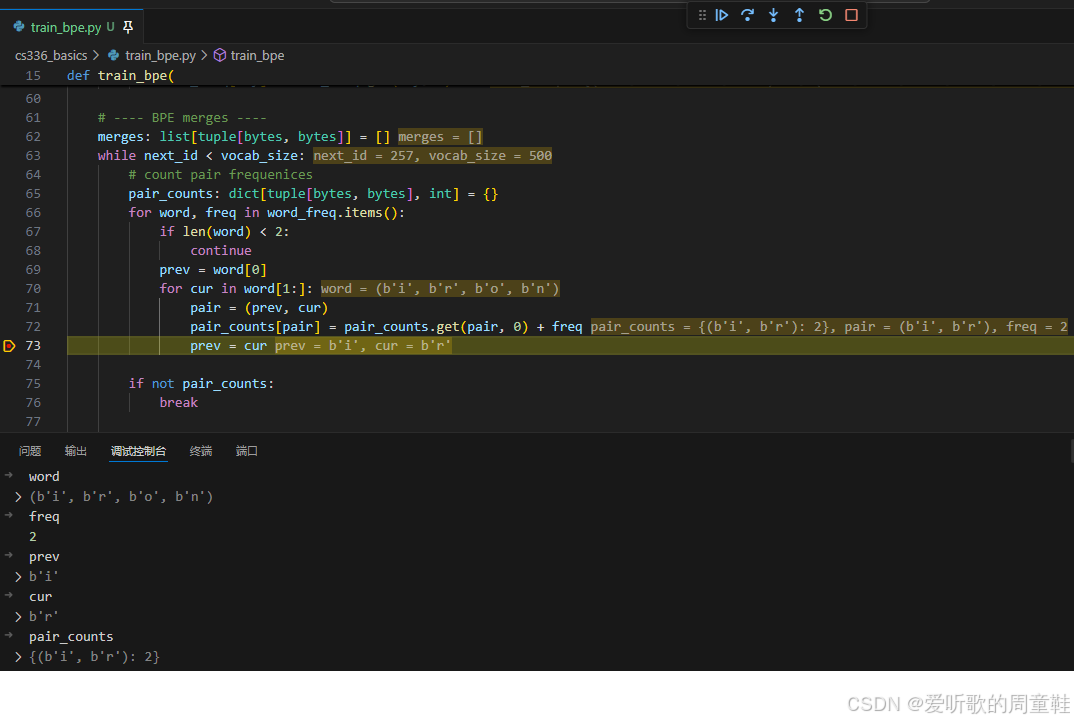Screen dimensions: 1074x721
Task: Click 'while next_id < vocab_size:' line
Action: point(201,155)
